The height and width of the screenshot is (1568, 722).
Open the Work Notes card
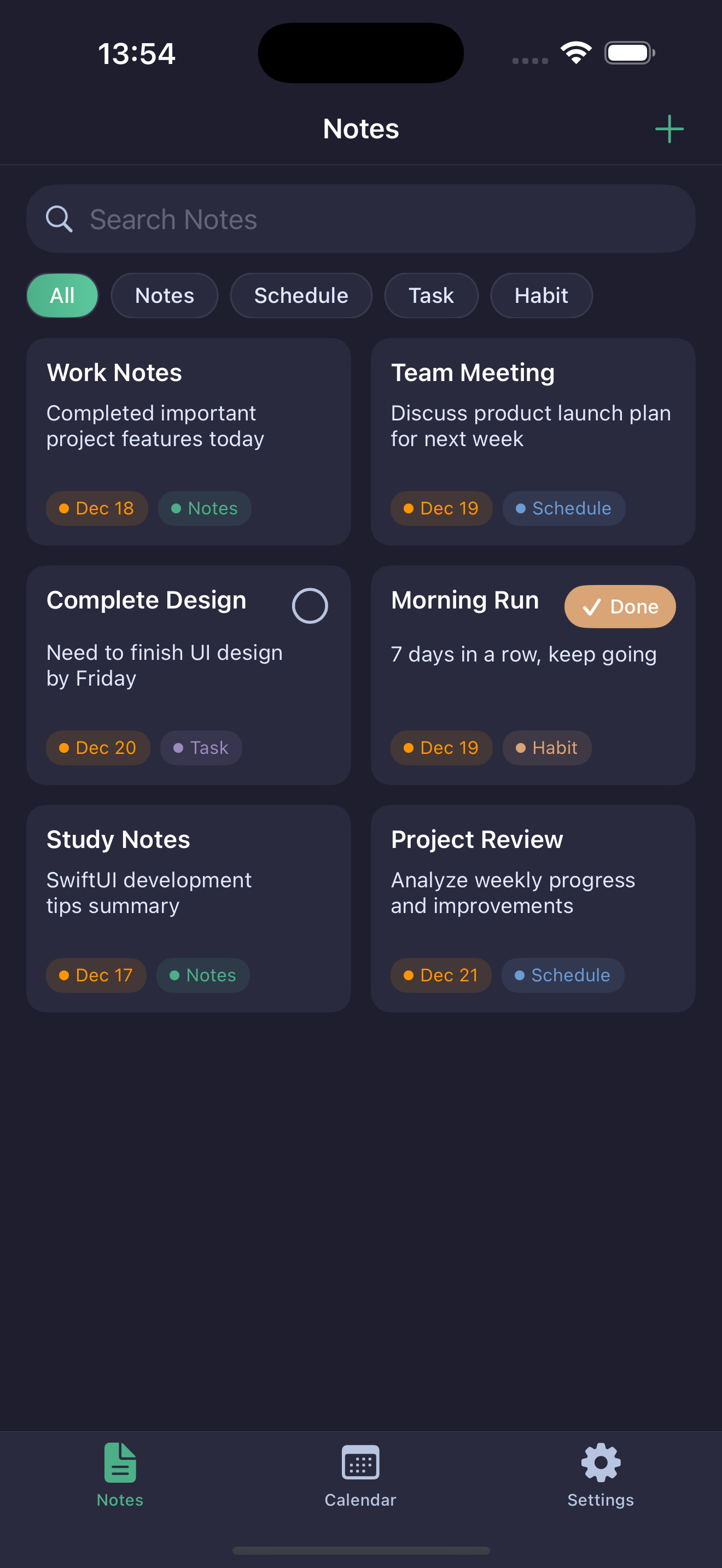tap(189, 442)
